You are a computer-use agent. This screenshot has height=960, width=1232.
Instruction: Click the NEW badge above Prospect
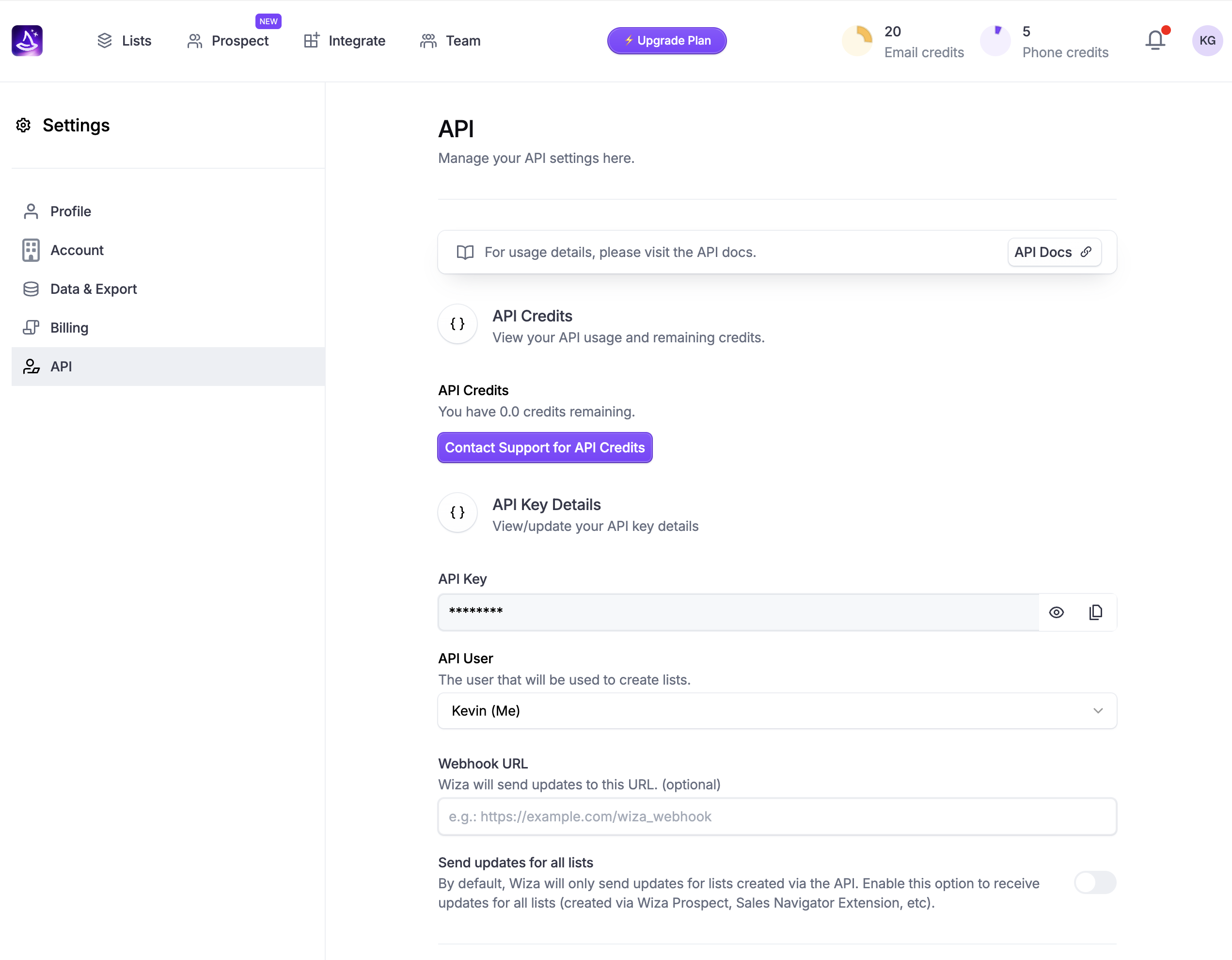268,21
